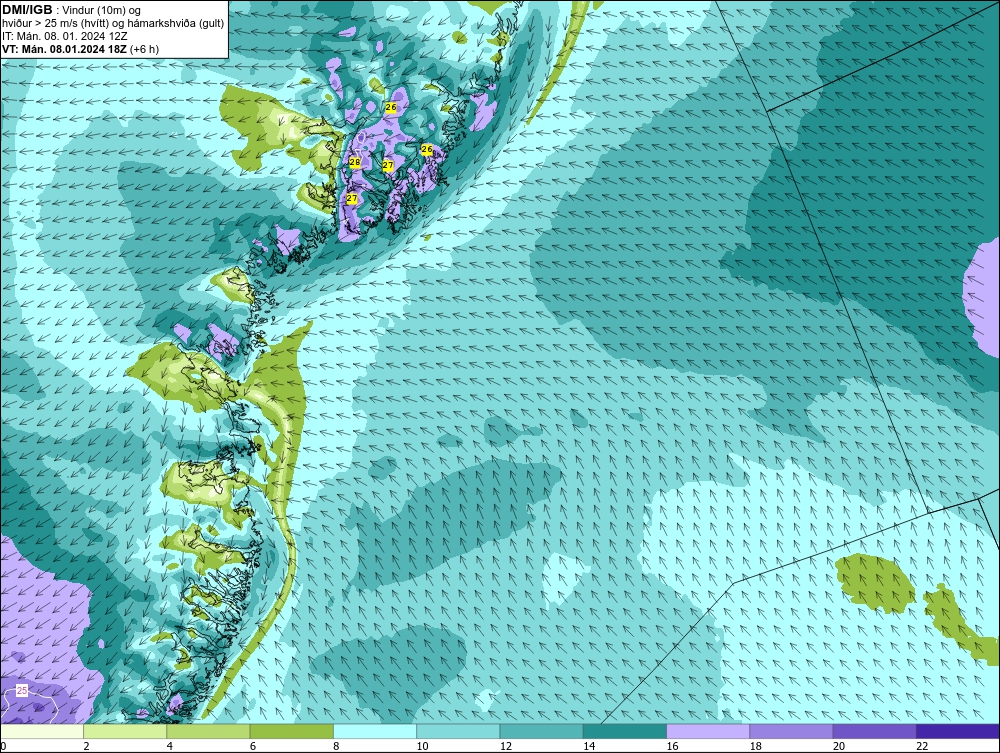Select the 16–18 m/s light purple legend swatch
The width and height of the screenshot is (1000, 753).
coord(708,731)
